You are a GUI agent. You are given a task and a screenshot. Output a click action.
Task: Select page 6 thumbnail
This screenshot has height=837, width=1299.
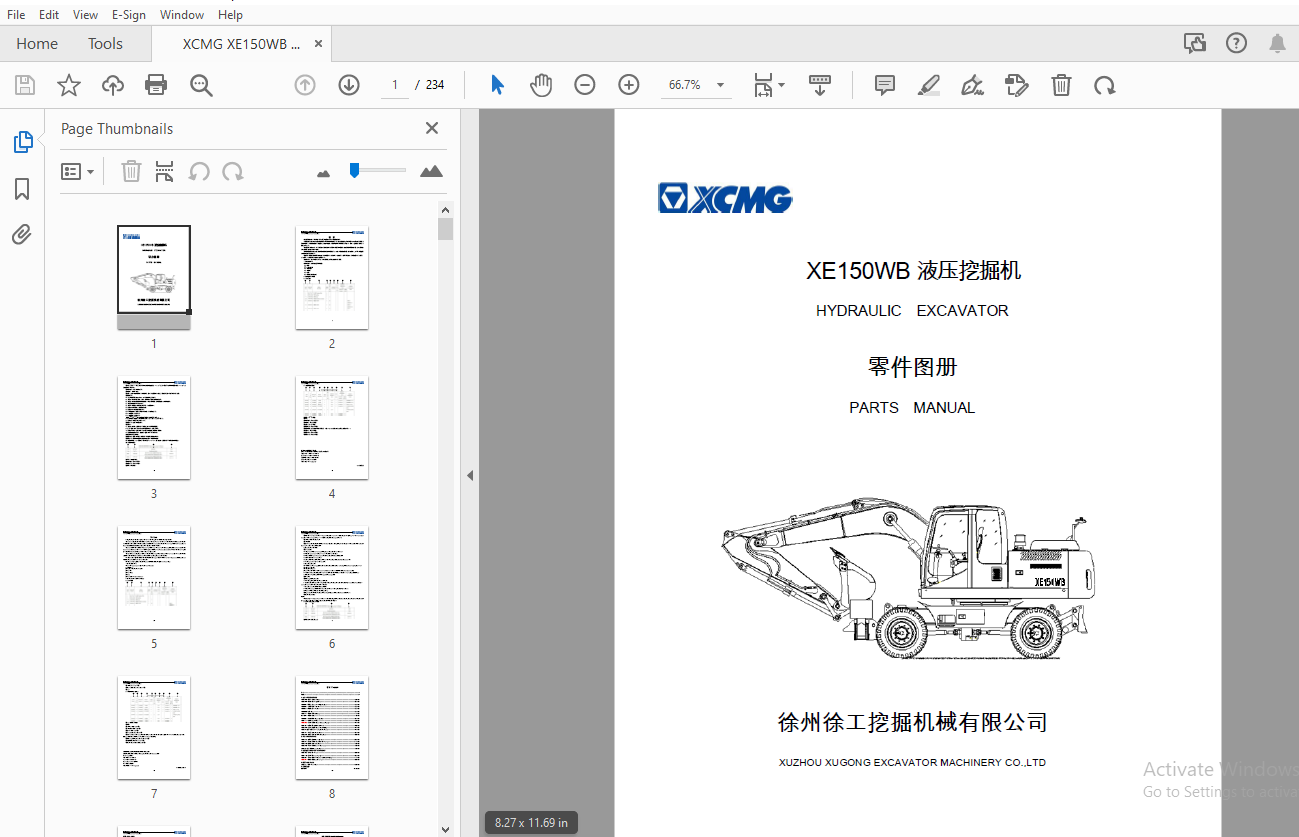pos(332,577)
